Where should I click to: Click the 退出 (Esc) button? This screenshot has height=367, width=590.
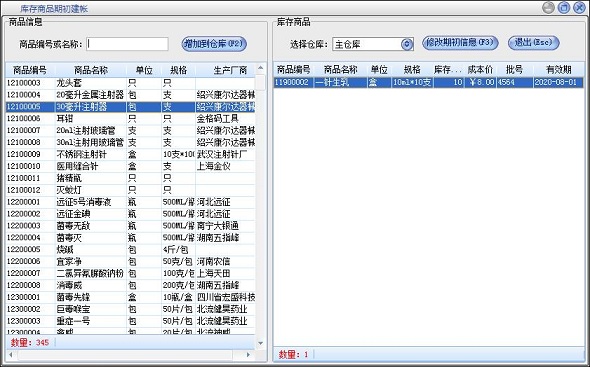[x=534, y=43]
